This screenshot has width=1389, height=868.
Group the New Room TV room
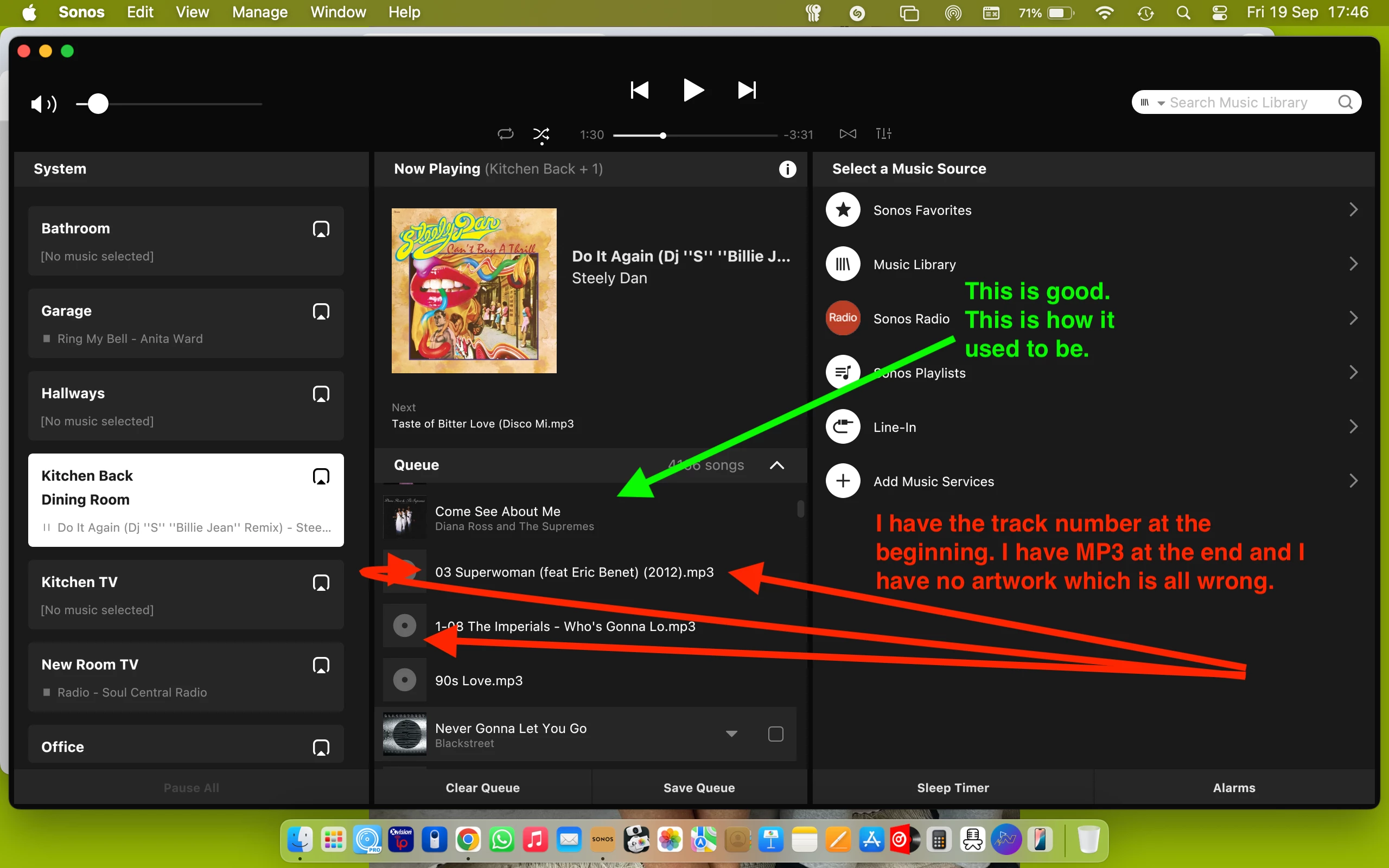(x=321, y=665)
